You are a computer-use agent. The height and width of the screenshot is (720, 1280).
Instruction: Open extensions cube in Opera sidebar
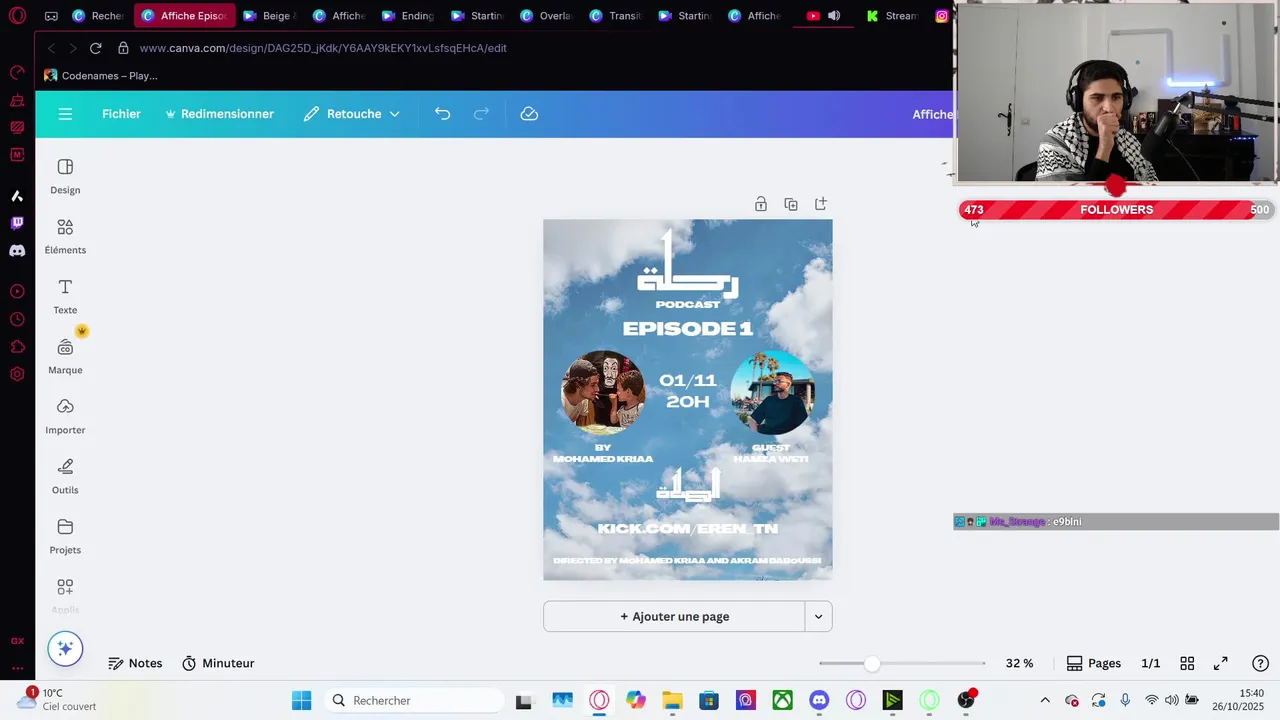tap(17, 347)
